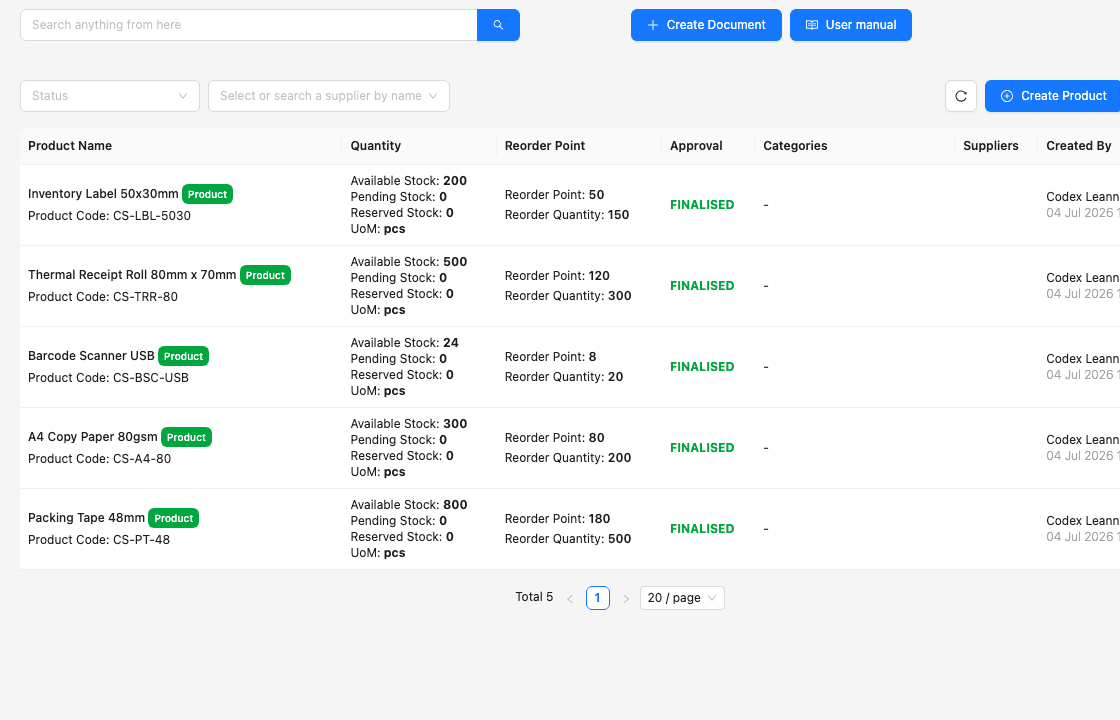This screenshot has height=720, width=1120.
Task: Click Product Code: CS-A4-80 text
Action: coord(99,459)
